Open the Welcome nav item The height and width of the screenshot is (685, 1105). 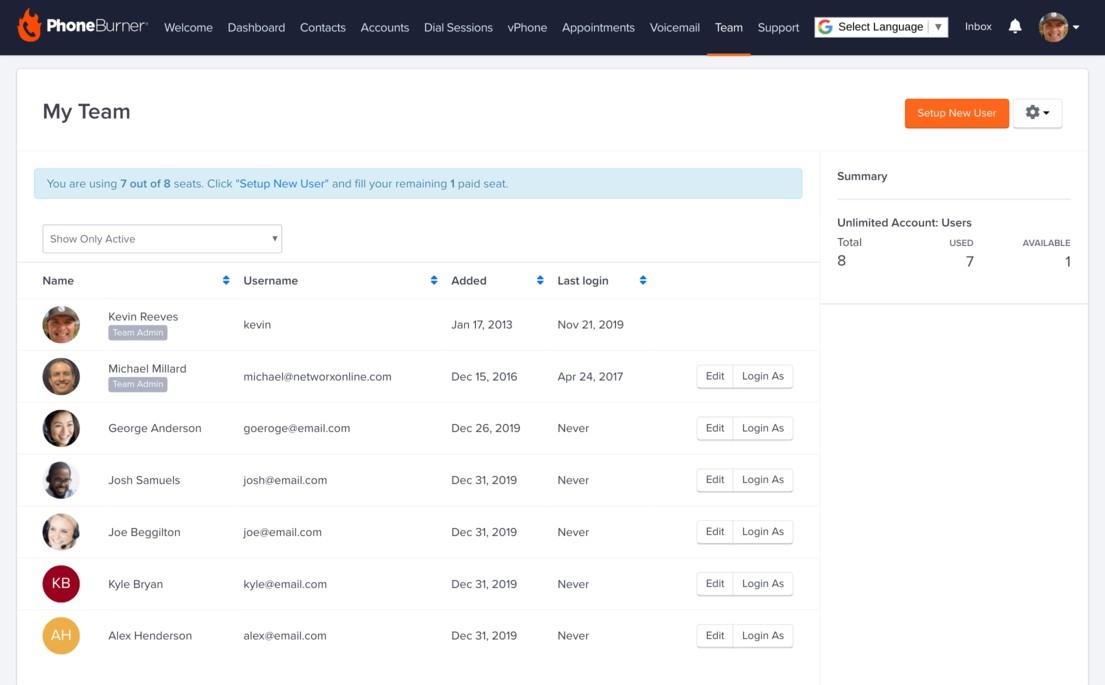(x=188, y=27)
